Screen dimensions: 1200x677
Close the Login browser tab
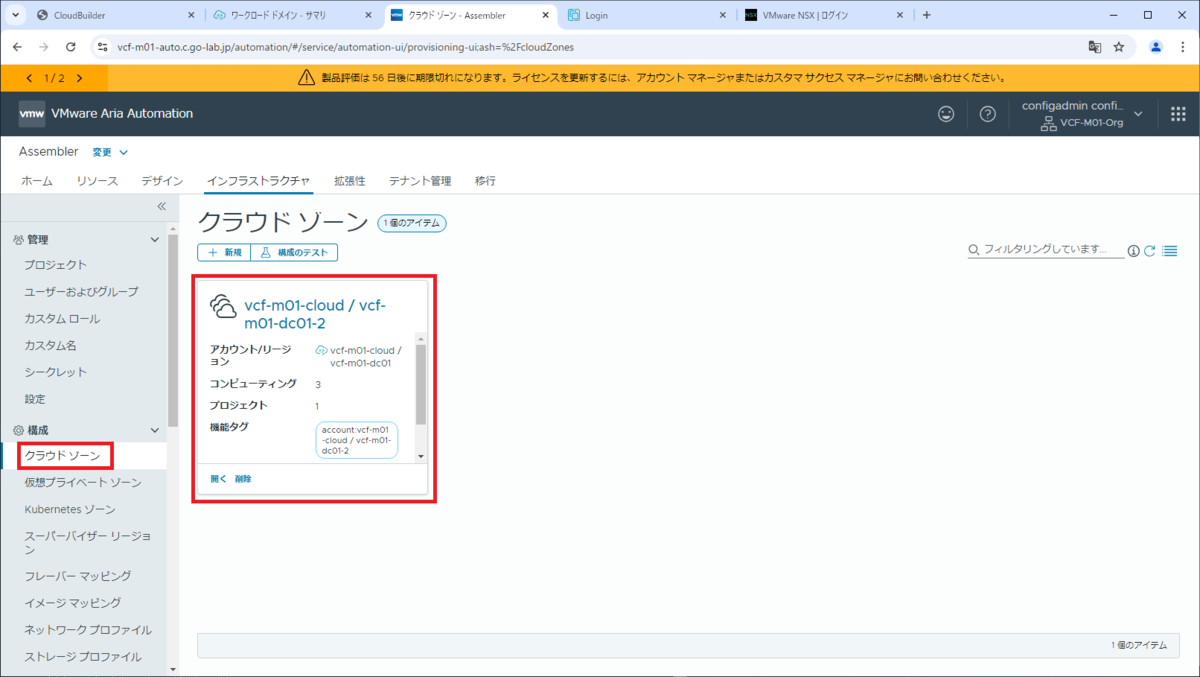pos(724,15)
